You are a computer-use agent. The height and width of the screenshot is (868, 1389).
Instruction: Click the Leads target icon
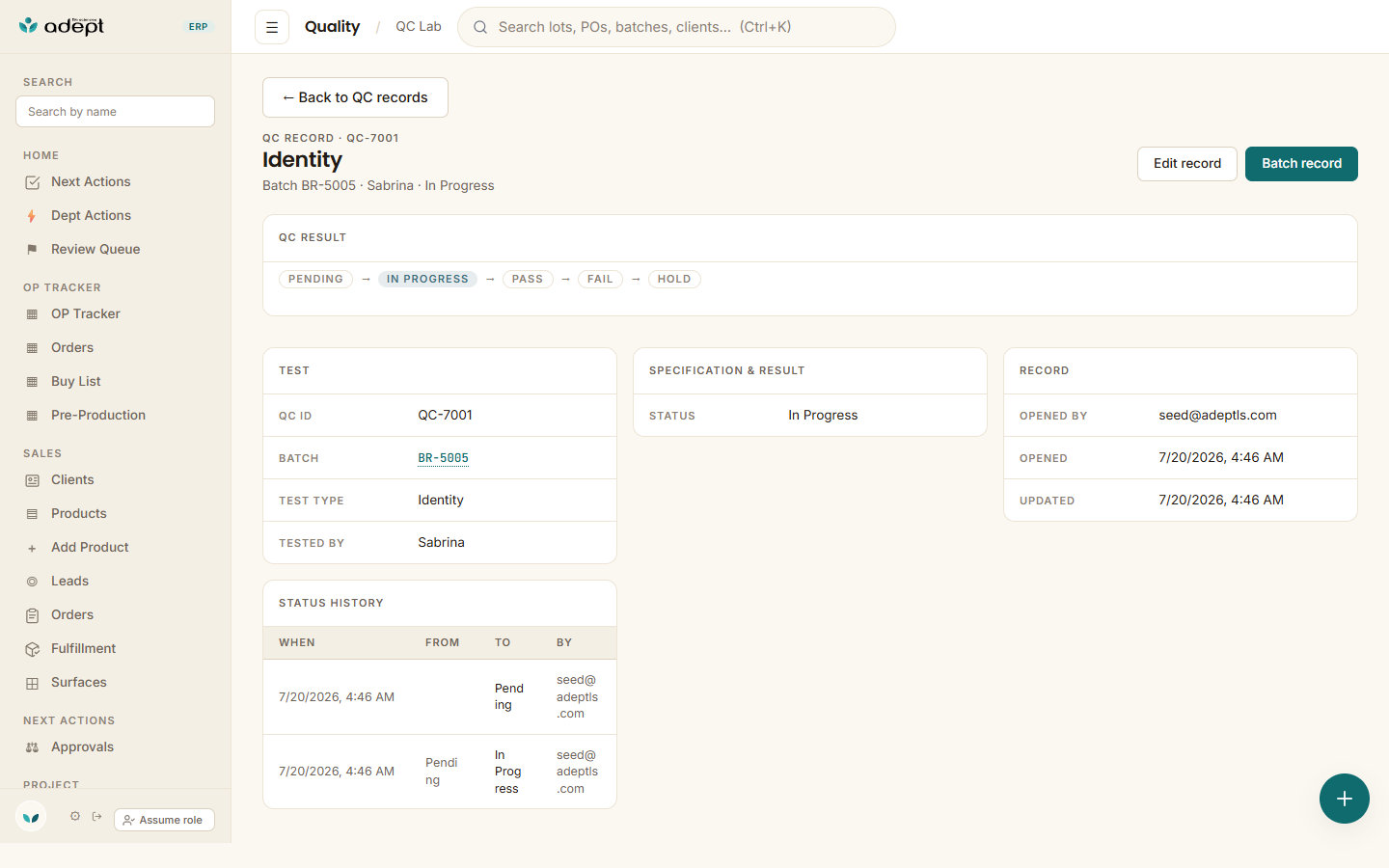point(32,582)
